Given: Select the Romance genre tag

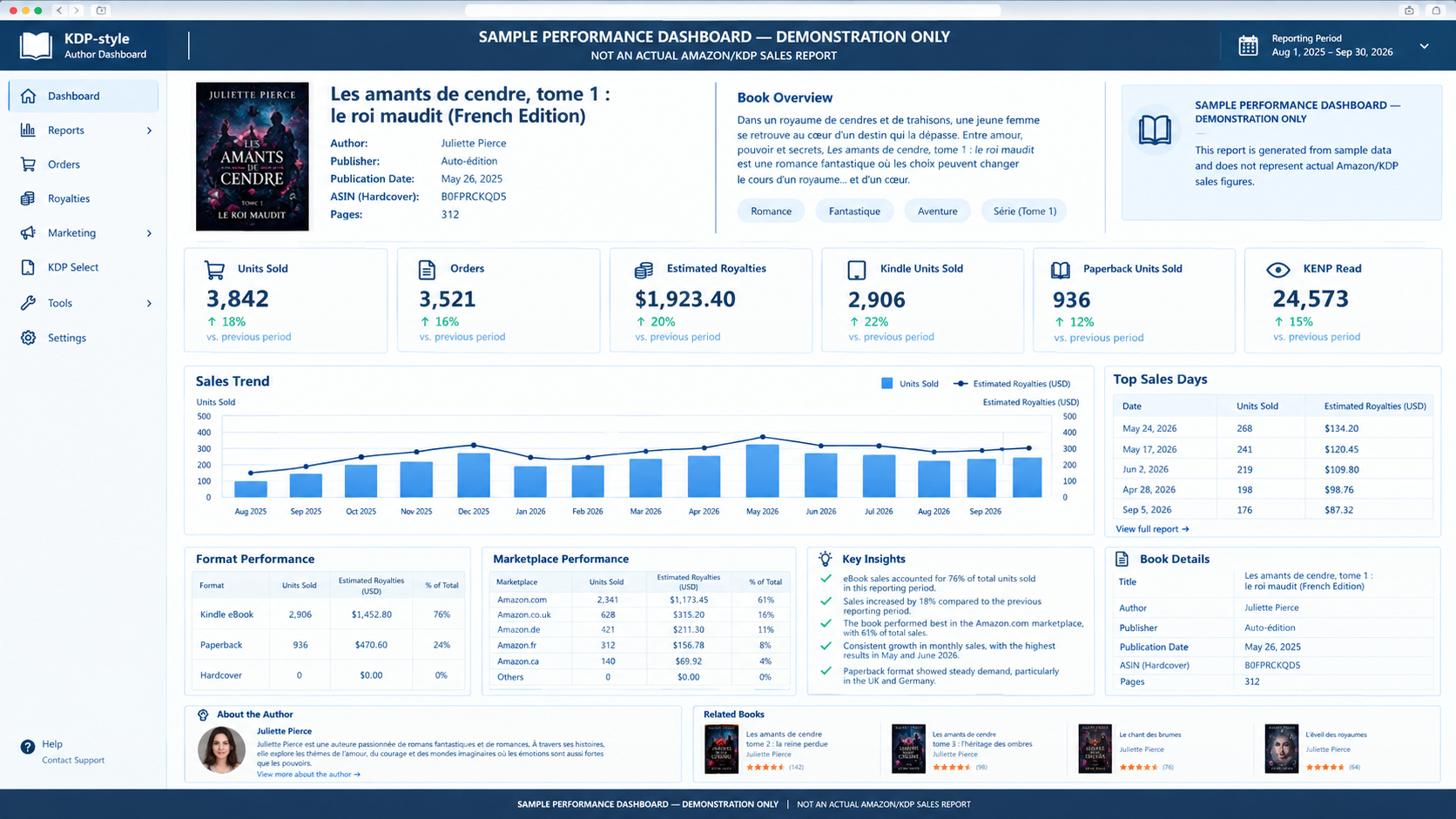Looking at the screenshot, I should (x=771, y=211).
